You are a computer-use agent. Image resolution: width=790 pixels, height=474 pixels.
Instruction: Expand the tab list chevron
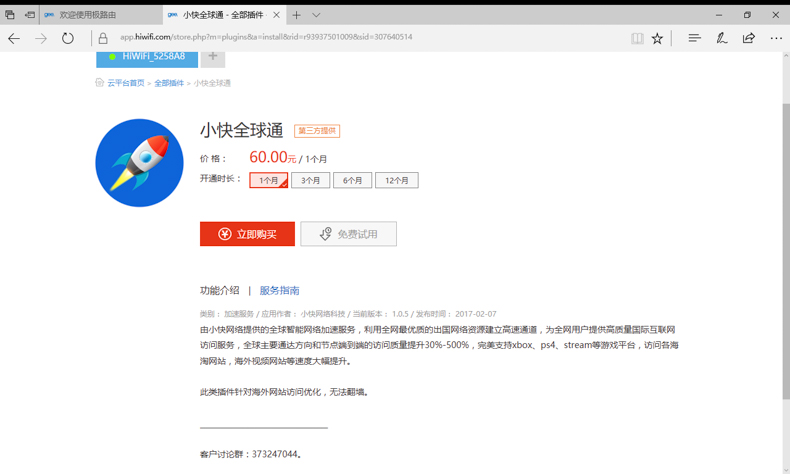[x=316, y=15]
